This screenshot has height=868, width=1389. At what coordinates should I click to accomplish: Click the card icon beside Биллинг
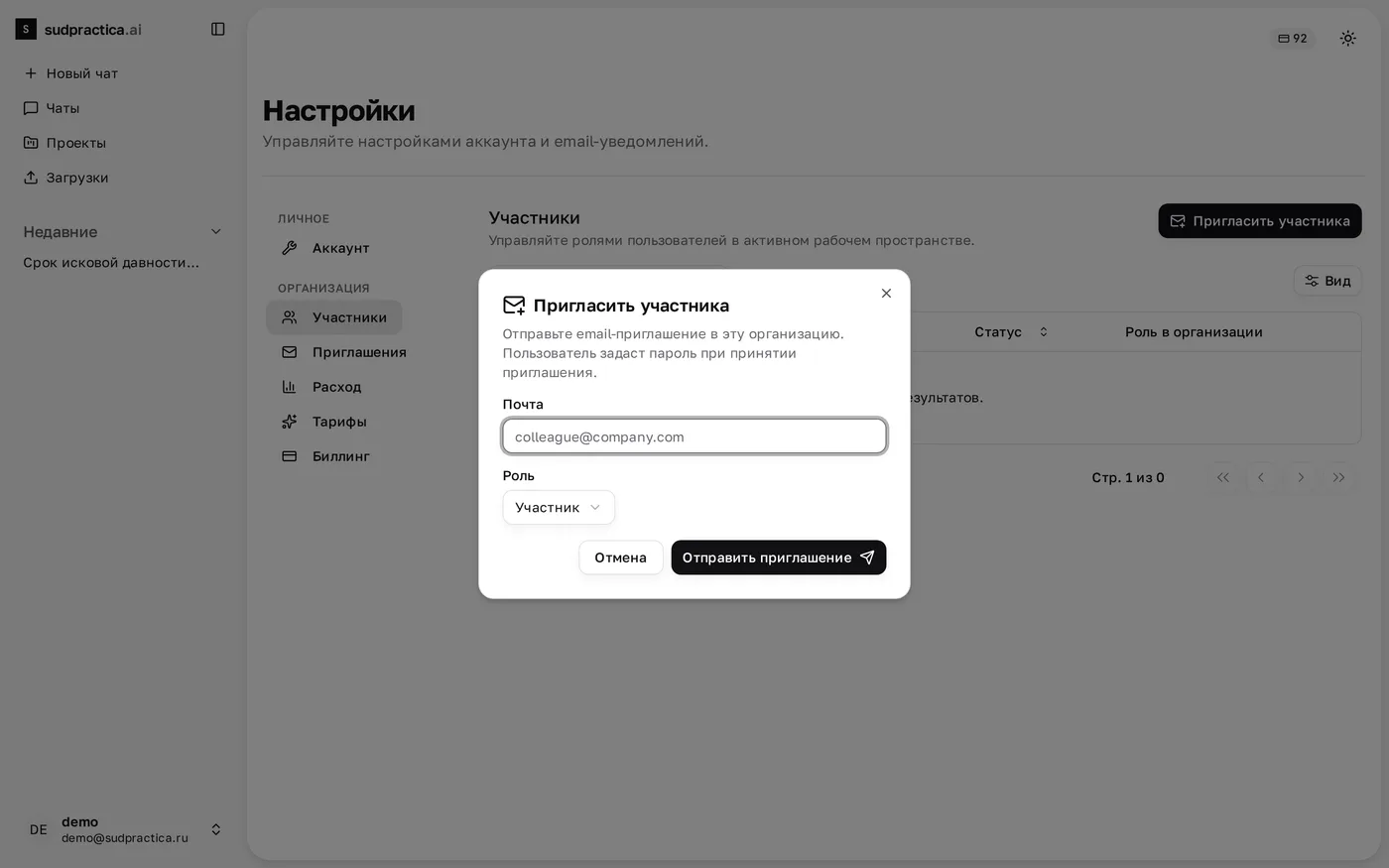click(x=290, y=456)
